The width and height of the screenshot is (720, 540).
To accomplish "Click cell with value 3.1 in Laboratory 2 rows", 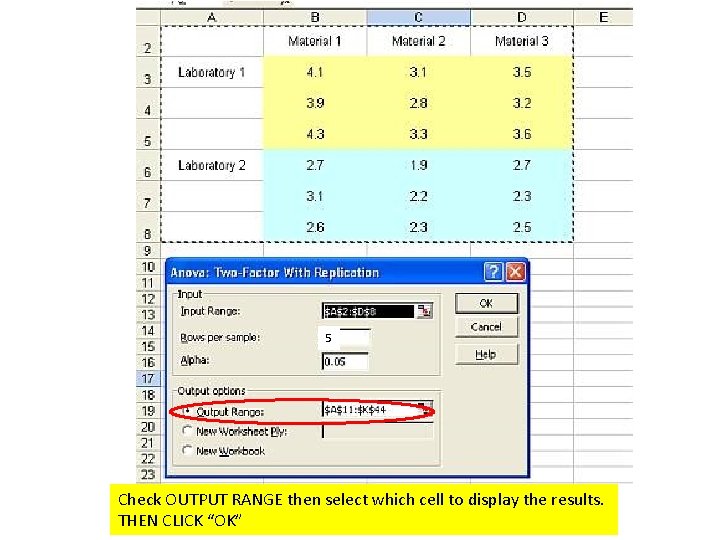I will coord(315,197).
